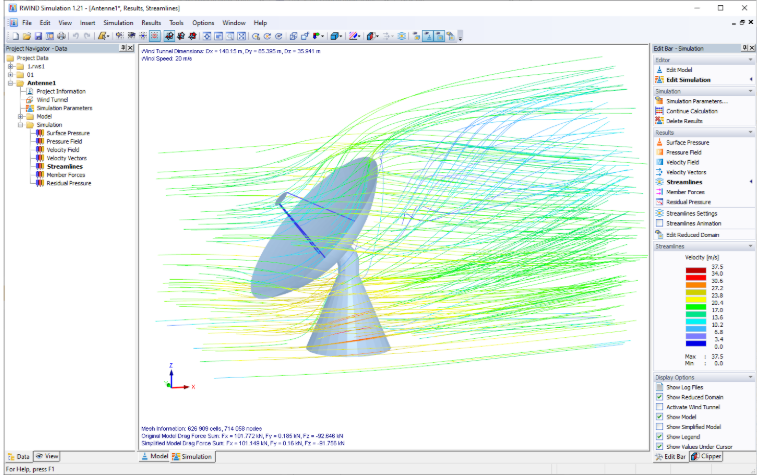Collapse the Simulation section in Edit Bar
The height and width of the screenshot is (475, 760).
click(751, 91)
